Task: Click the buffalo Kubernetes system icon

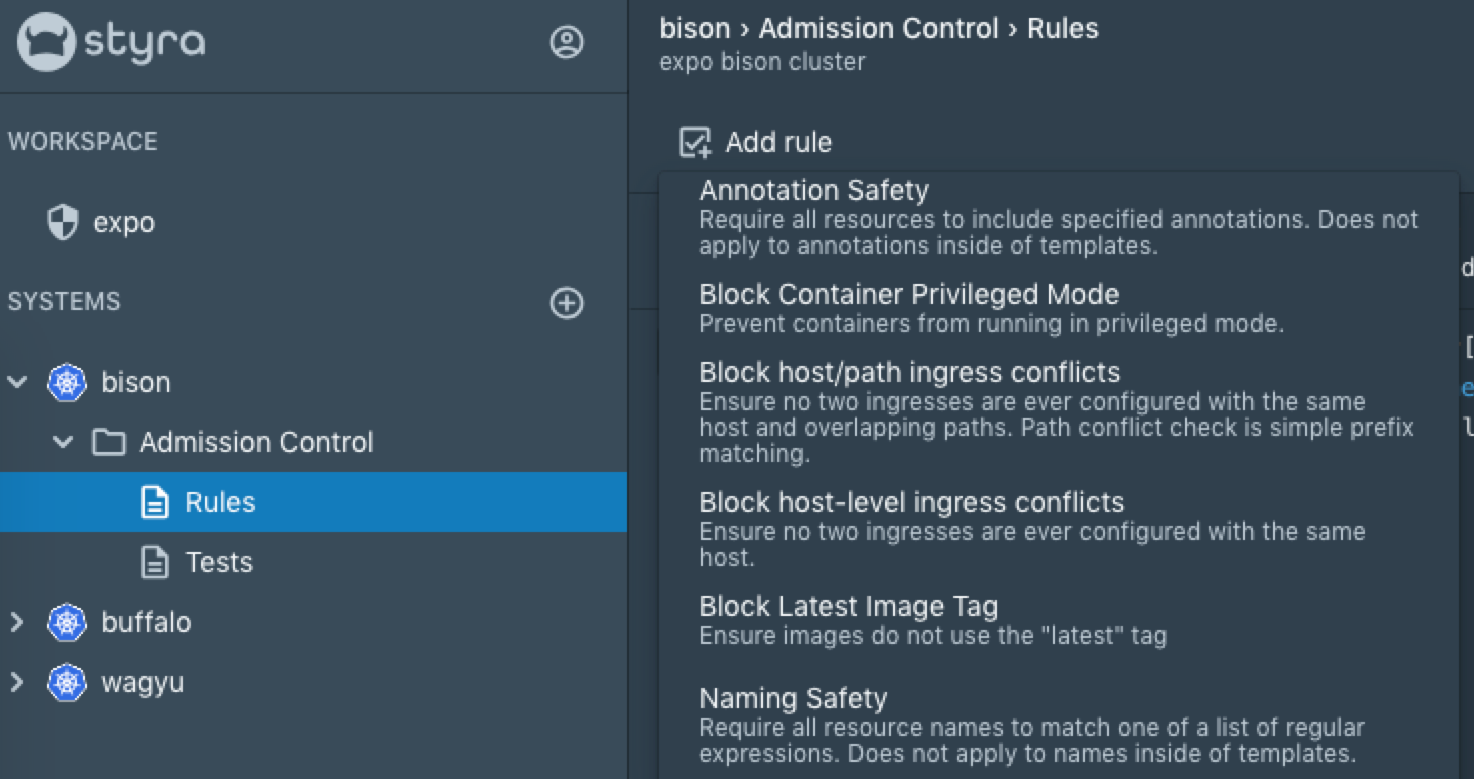Action: [x=67, y=622]
